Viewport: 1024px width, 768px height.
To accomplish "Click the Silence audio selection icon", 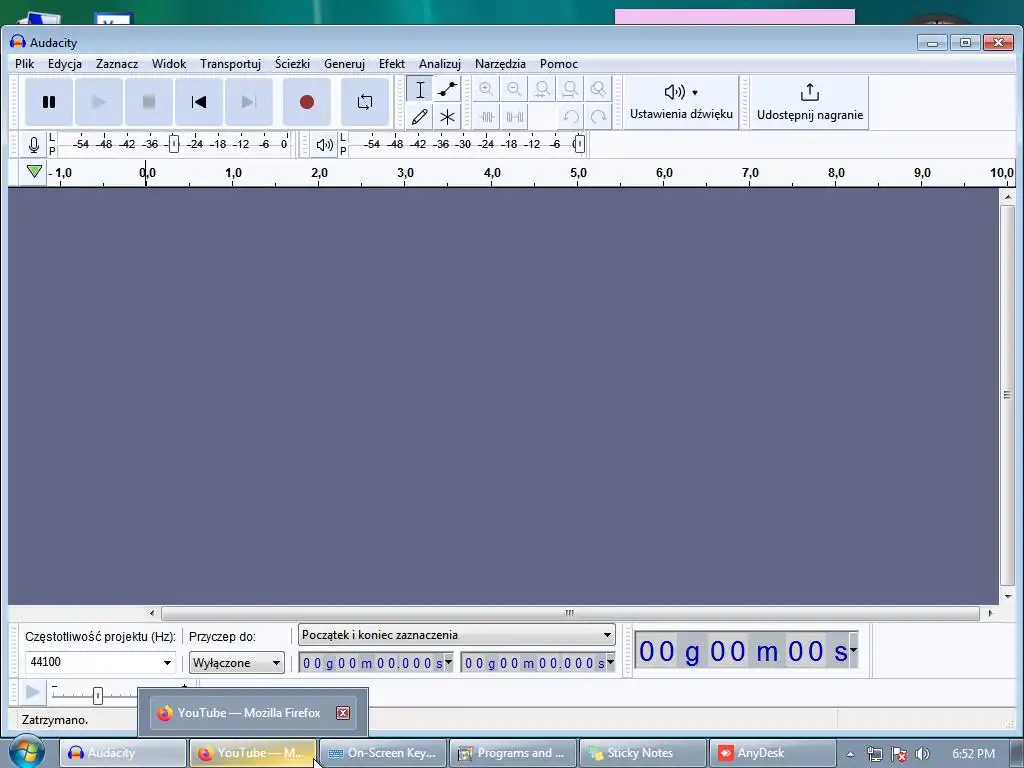I will click(515, 117).
